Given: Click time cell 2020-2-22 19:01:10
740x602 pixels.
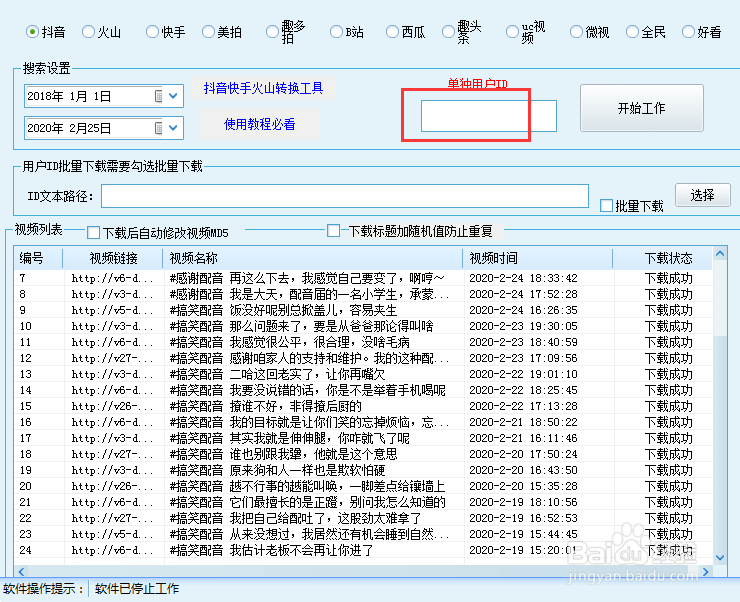Looking at the screenshot, I should [x=523, y=374].
